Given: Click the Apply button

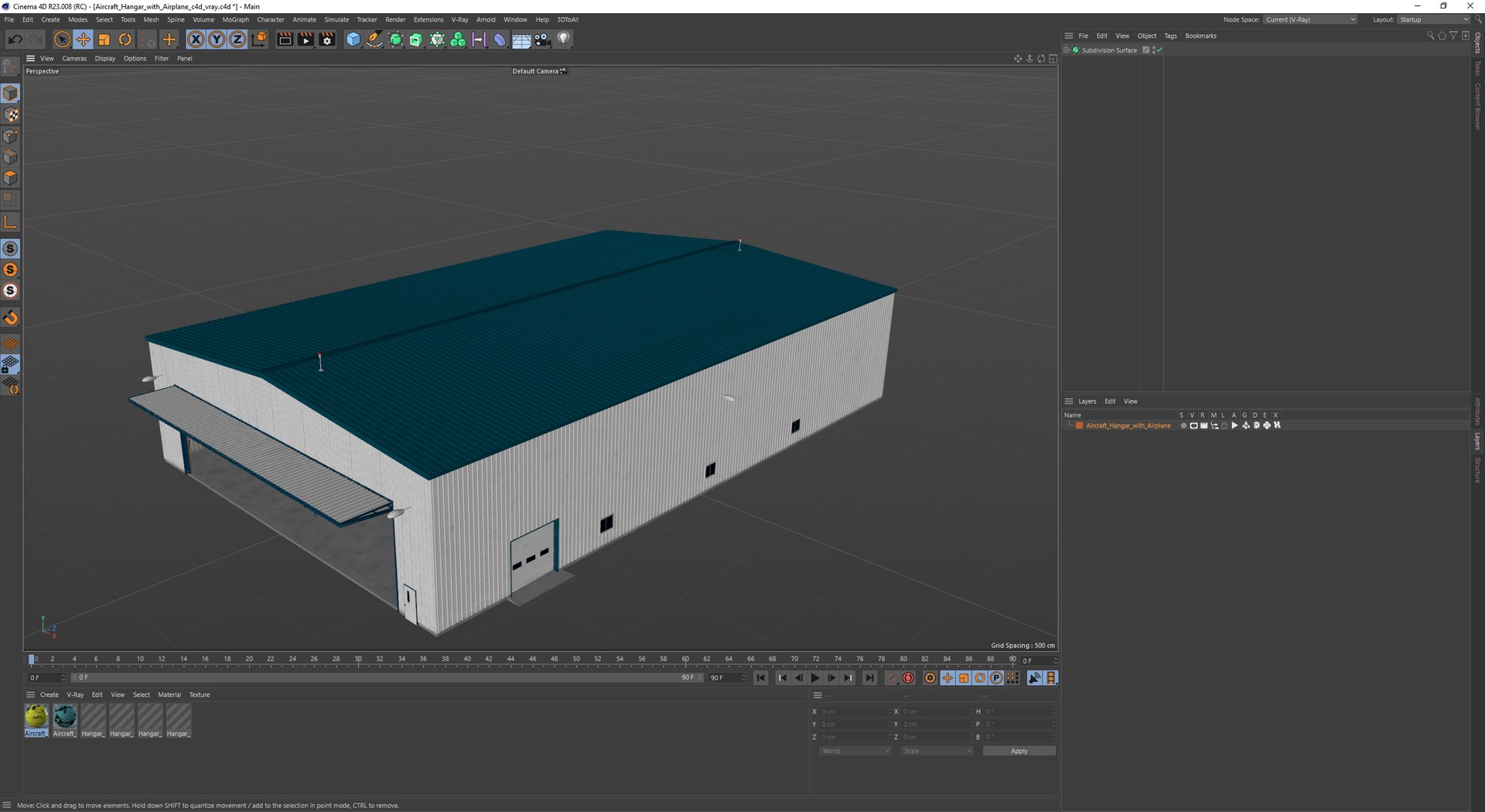Looking at the screenshot, I should 1019,751.
